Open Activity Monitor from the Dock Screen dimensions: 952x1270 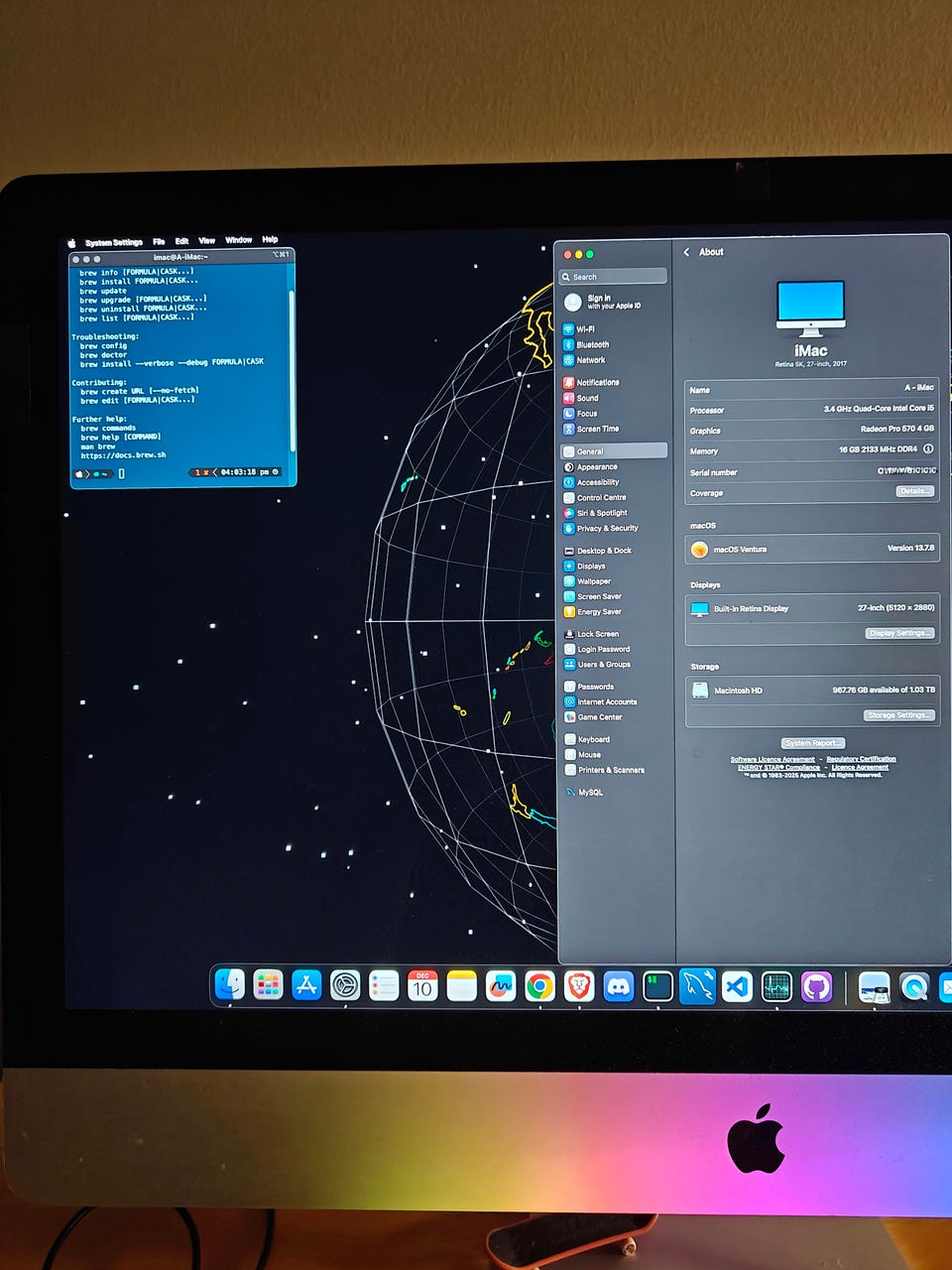pyautogui.click(x=776, y=986)
